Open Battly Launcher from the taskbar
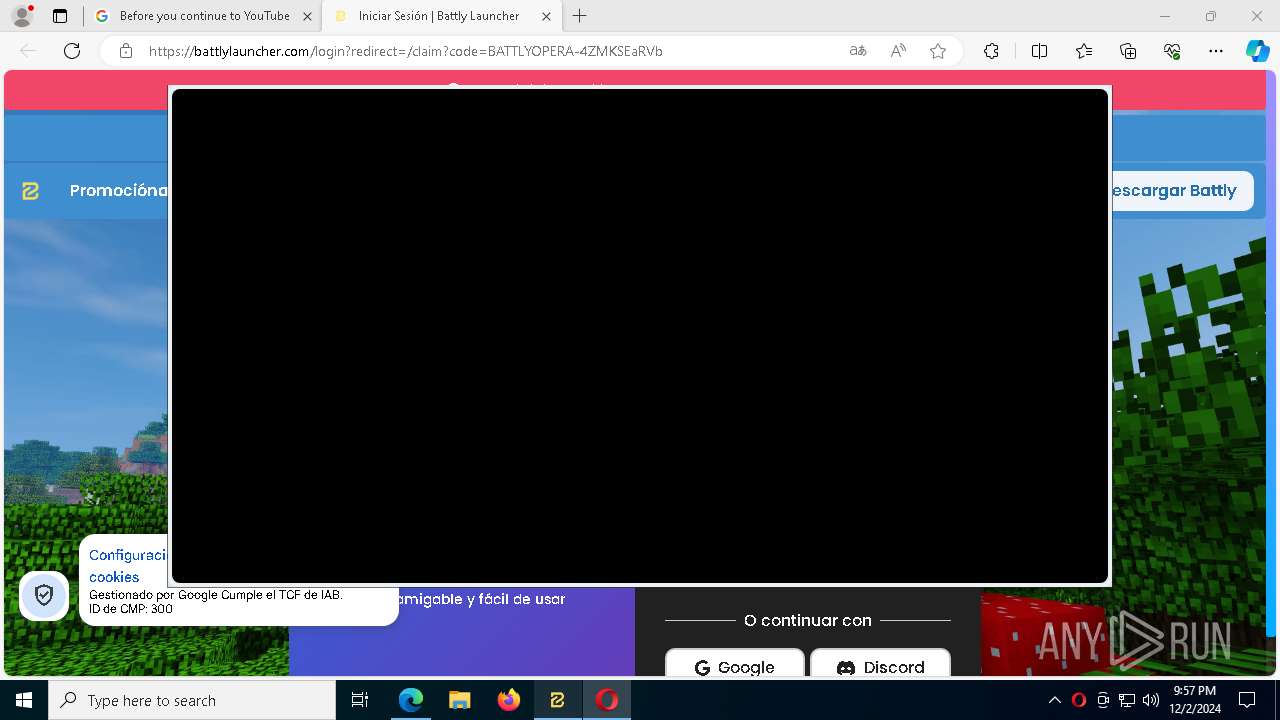The width and height of the screenshot is (1280, 720). [558, 700]
